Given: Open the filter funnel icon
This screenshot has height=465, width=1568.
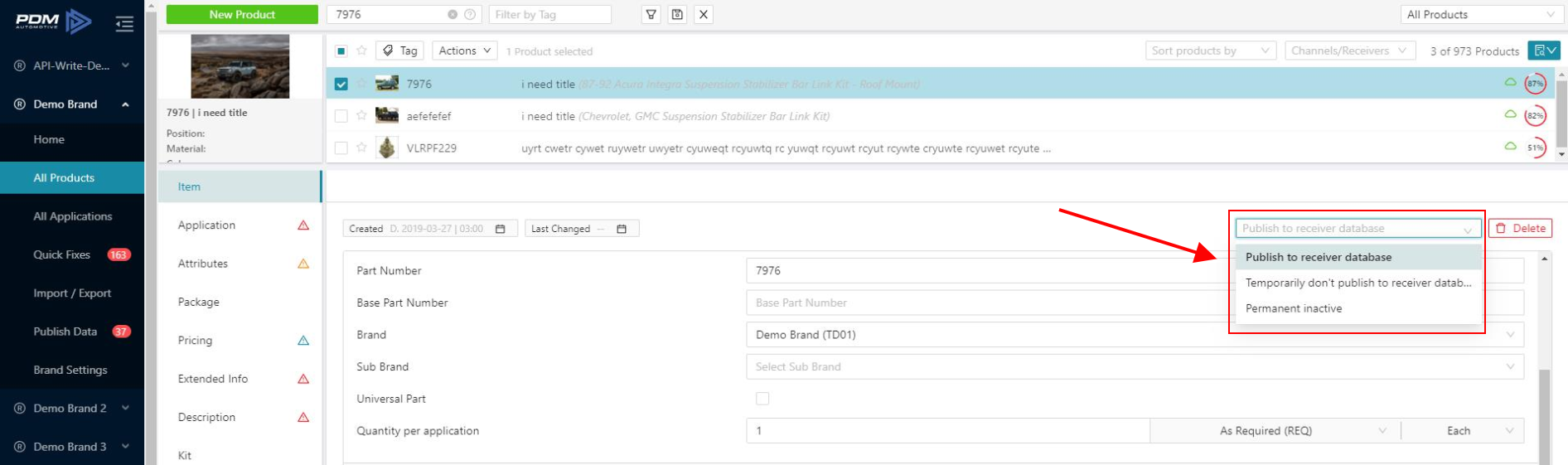Looking at the screenshot, I should [651, 14].
